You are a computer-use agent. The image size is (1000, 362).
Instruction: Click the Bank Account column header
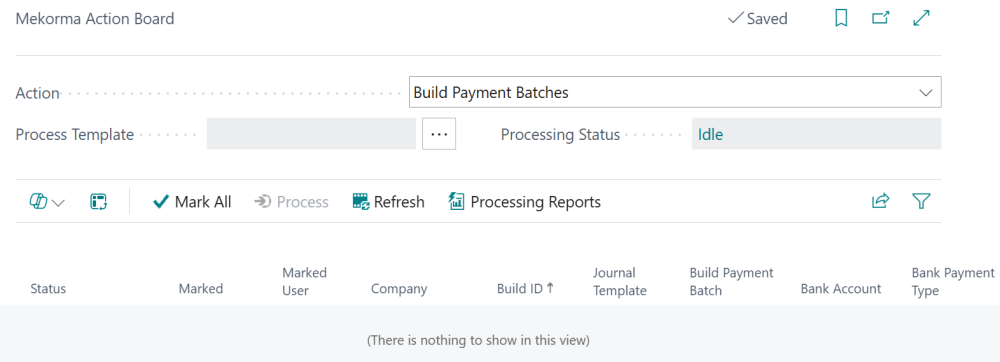(841, 289)
